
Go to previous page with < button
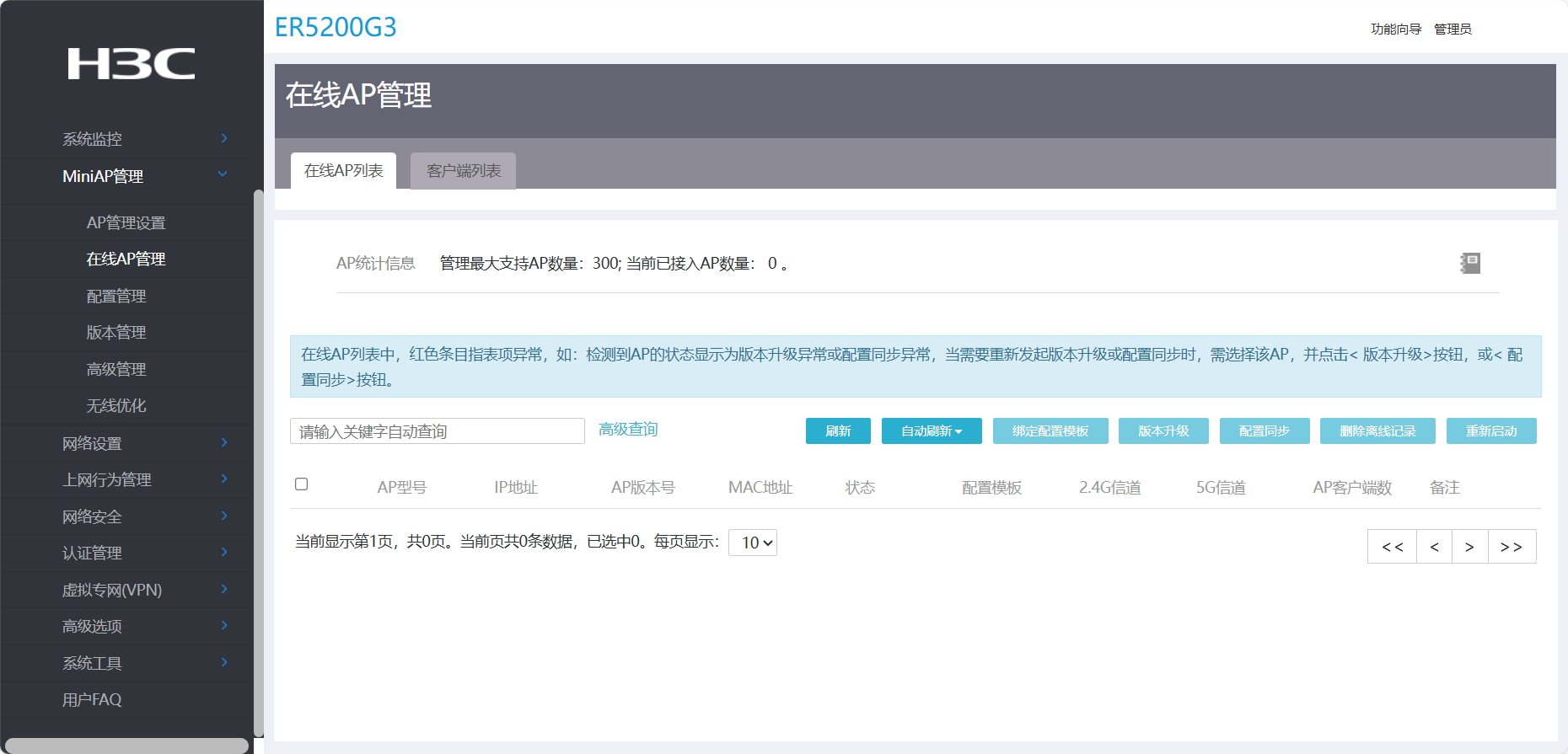coord(1434,547)
